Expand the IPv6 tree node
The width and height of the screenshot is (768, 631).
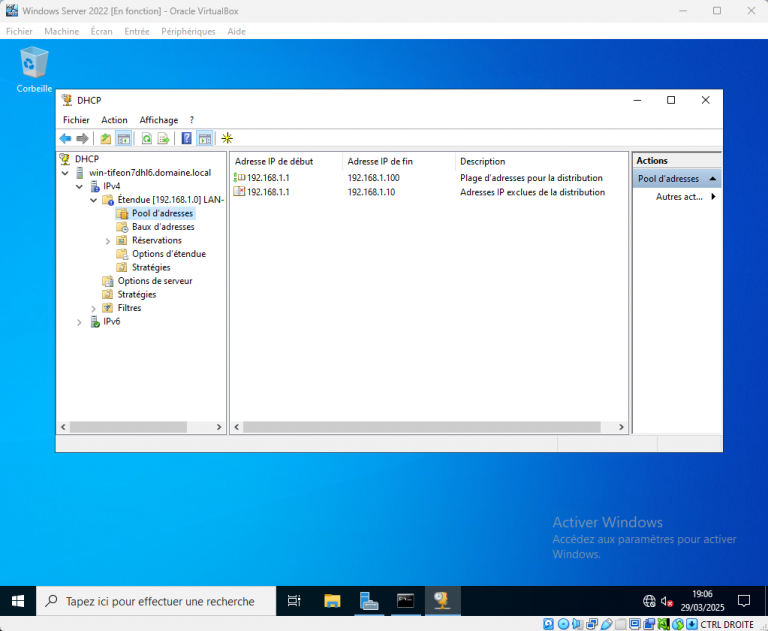(x=80, y=322)
